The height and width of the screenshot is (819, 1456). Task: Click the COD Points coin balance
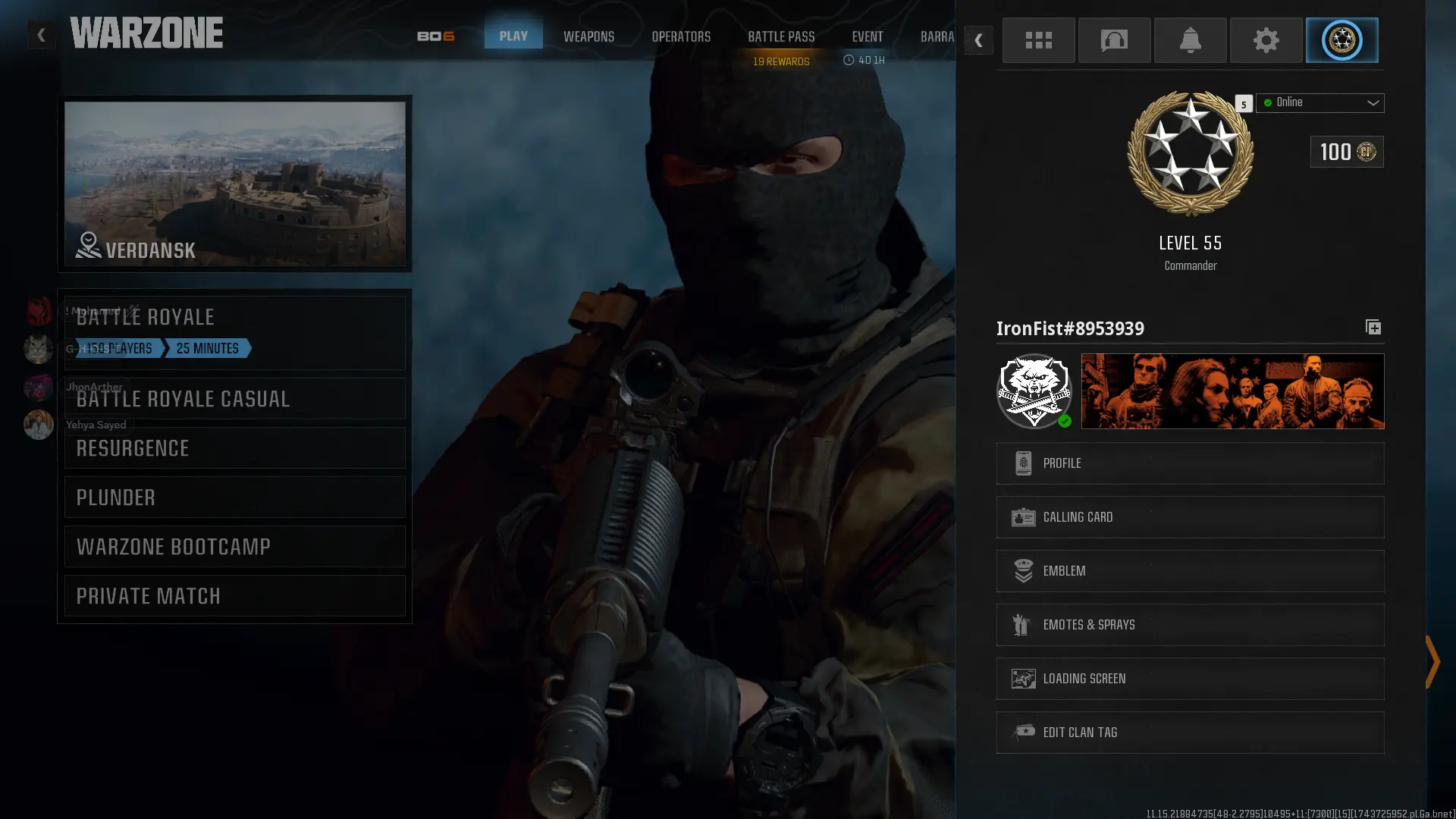(x=1347, y=152)
